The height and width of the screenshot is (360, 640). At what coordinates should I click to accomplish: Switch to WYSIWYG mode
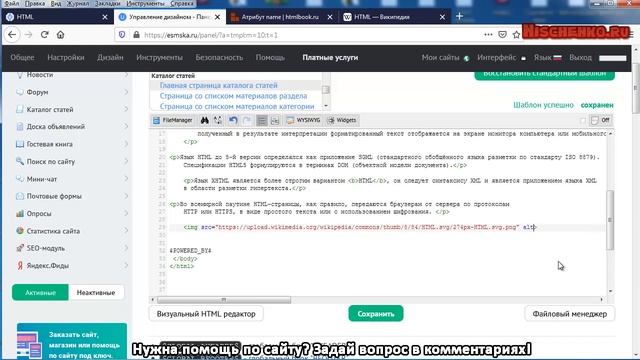click(x=303, y=120)
